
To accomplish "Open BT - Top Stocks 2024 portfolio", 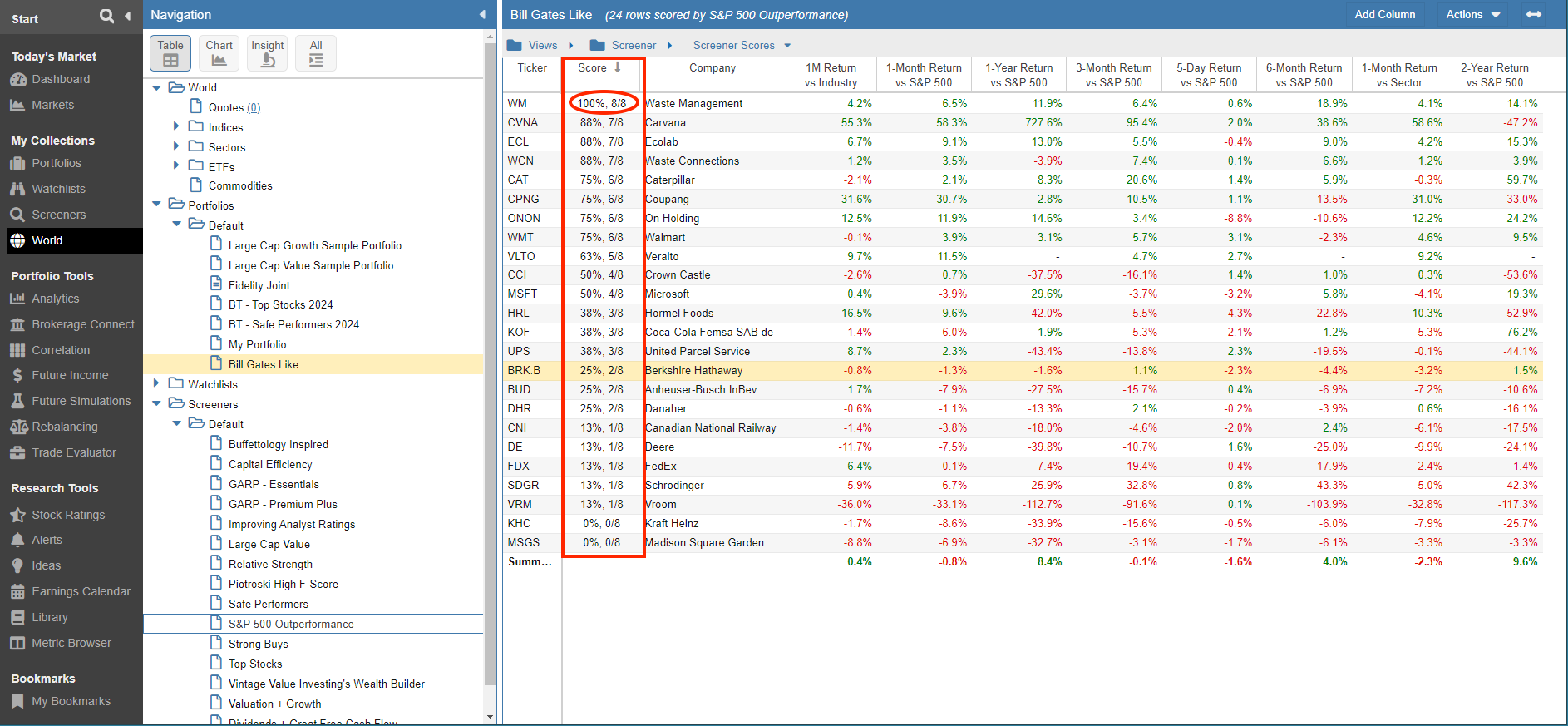I will 280,304.
